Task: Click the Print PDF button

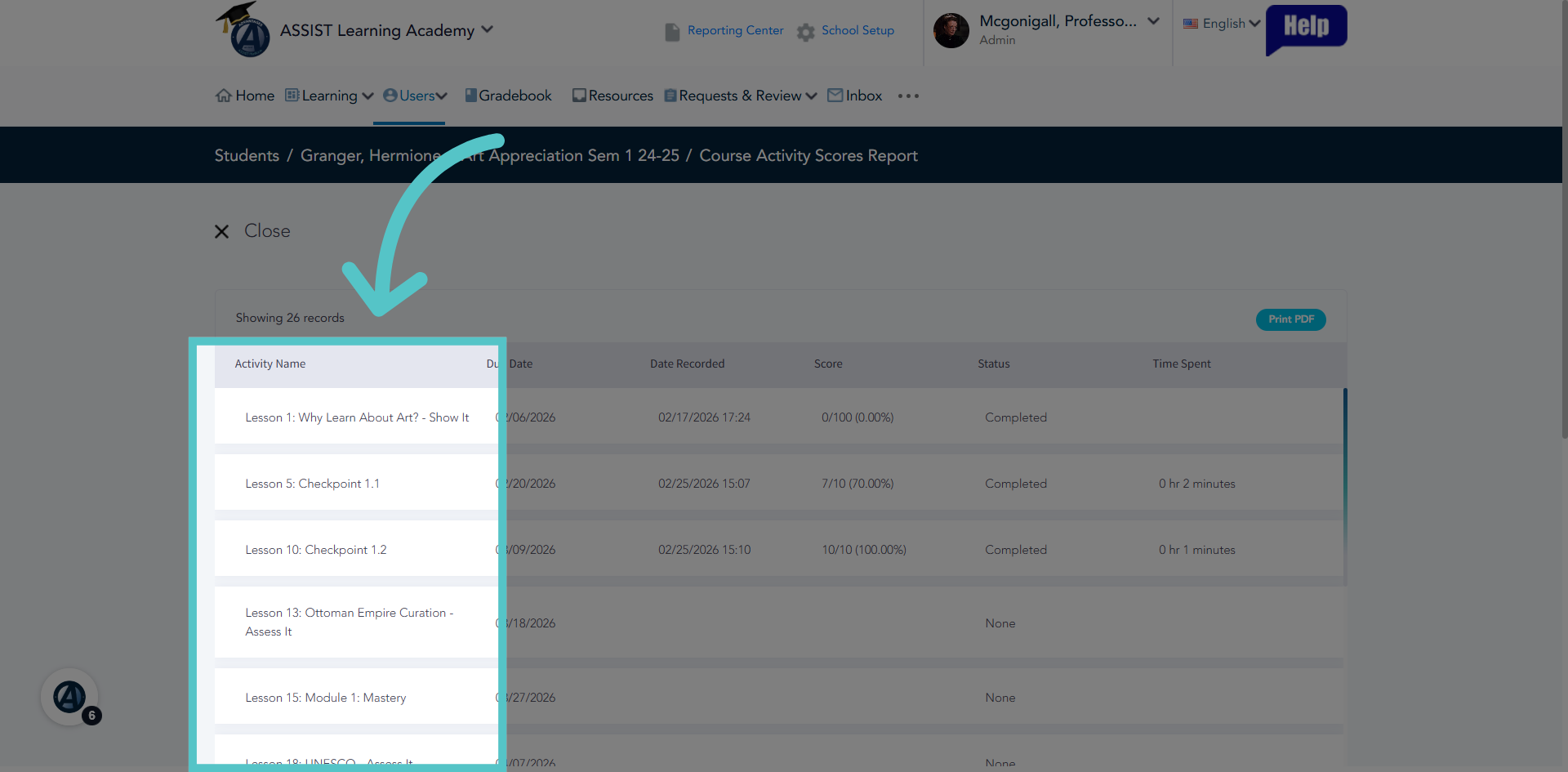Action: 1290,319
